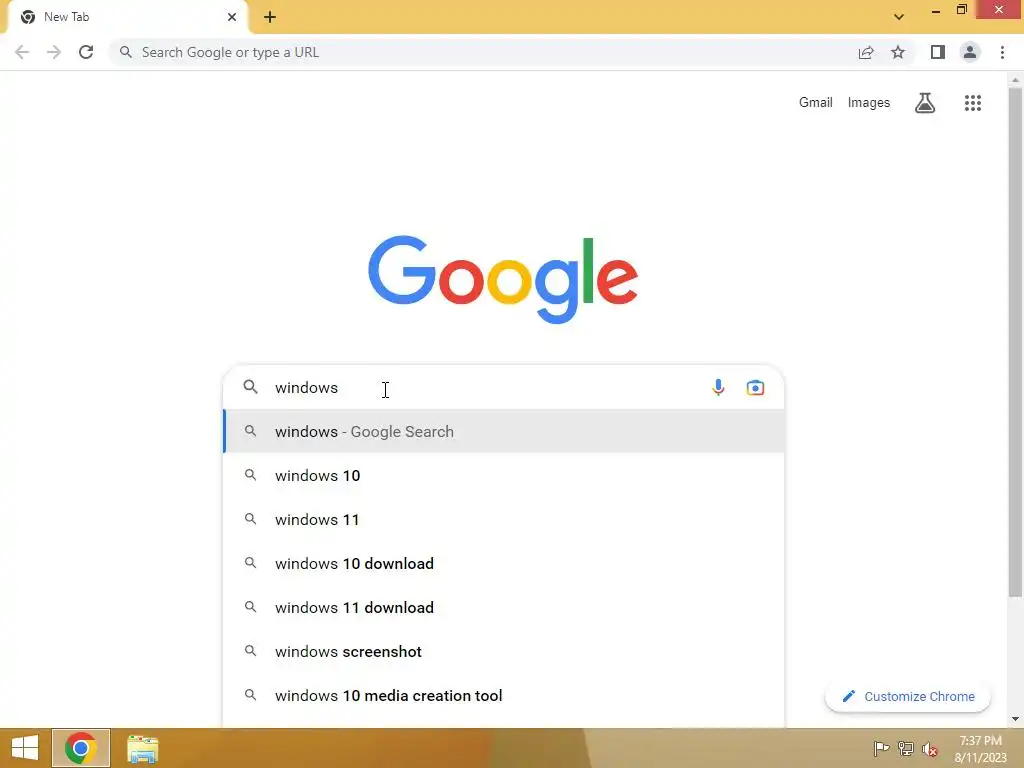The width and height of the screenshot is (1024, 768).
Task: Reload the current page
Action: click(x=86, y=52)
